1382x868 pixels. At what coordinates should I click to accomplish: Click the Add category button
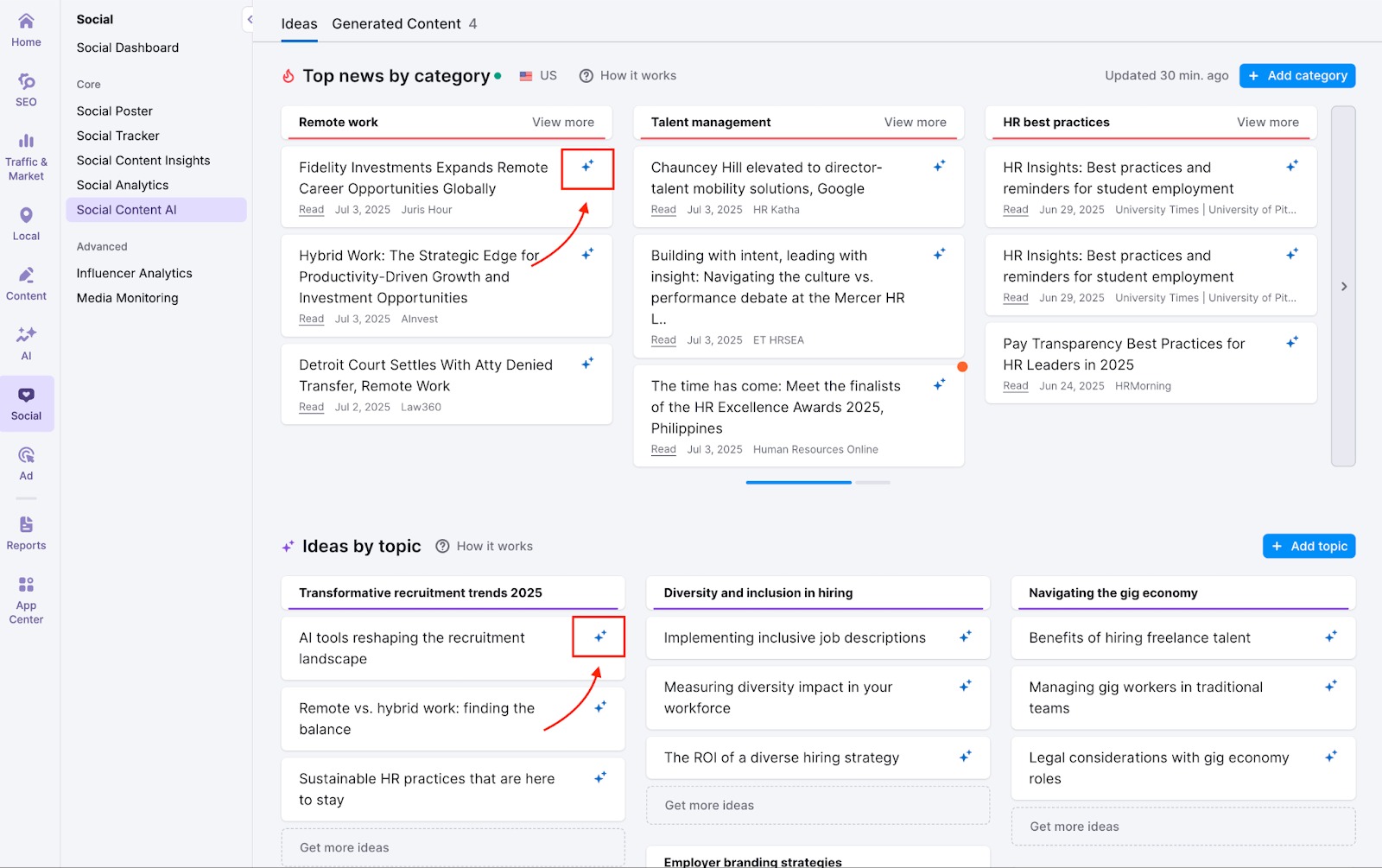tap(1296, 76)
